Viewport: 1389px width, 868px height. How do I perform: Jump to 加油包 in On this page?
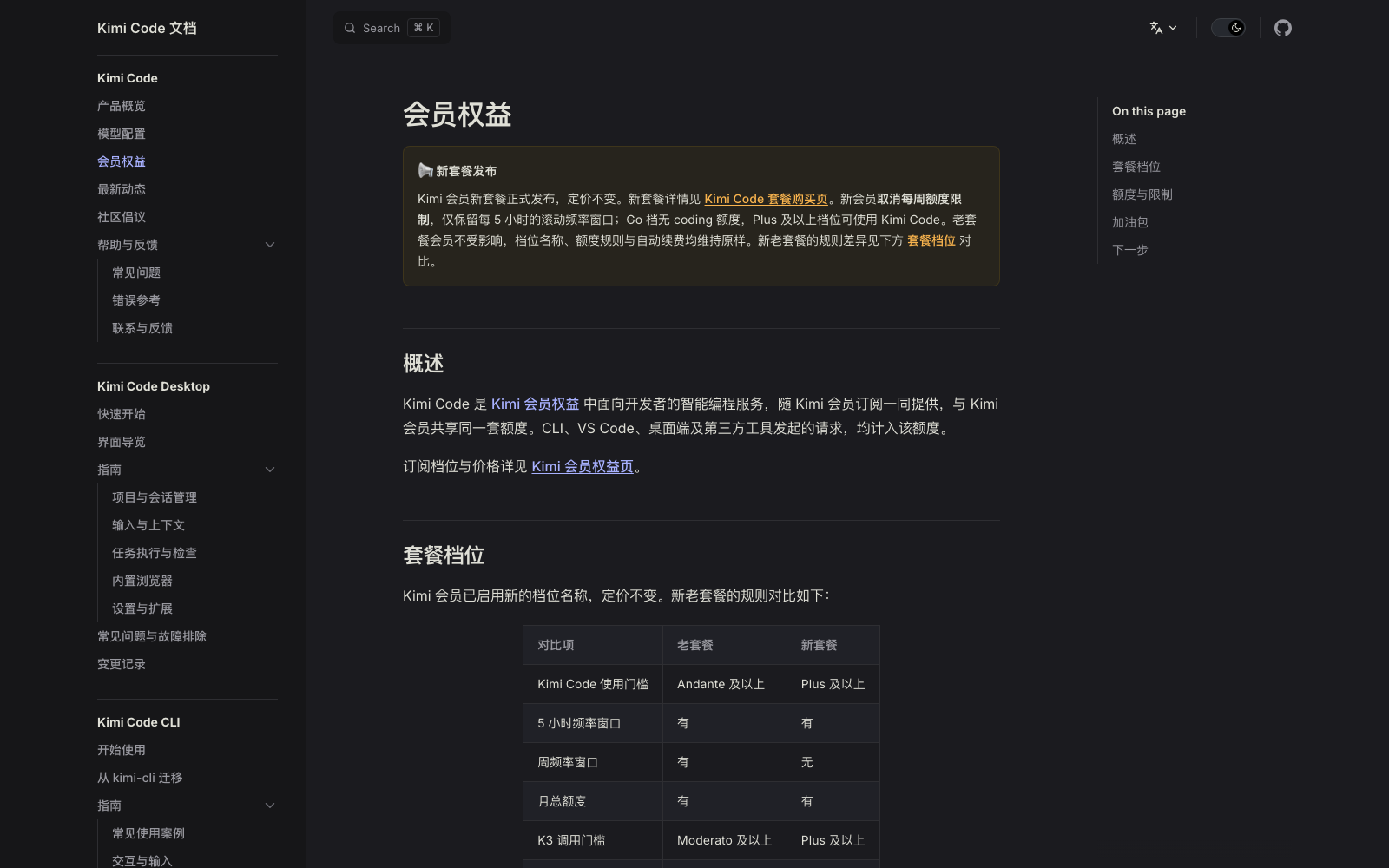1130,222
